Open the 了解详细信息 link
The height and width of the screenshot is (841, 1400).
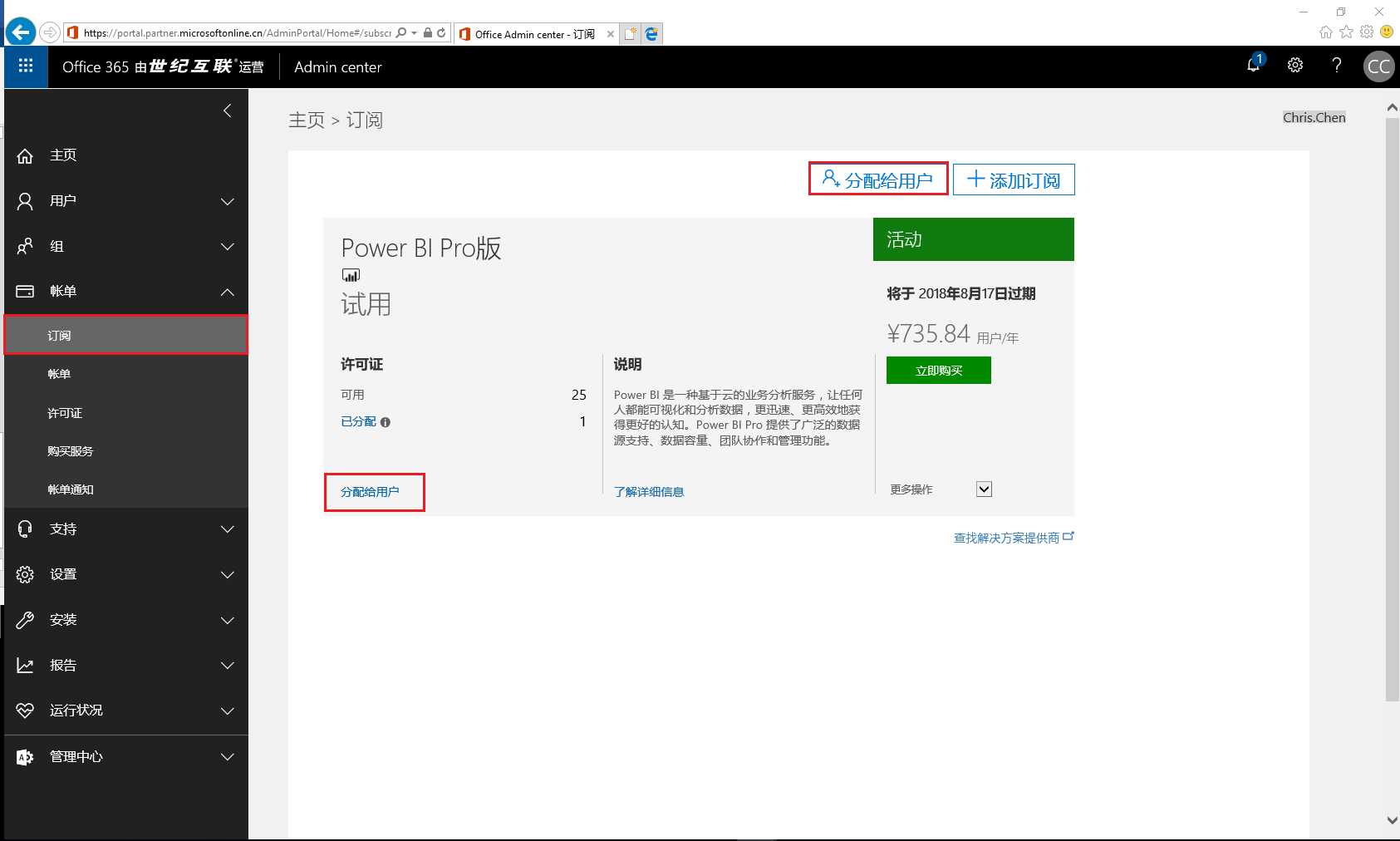click(648, 492)
